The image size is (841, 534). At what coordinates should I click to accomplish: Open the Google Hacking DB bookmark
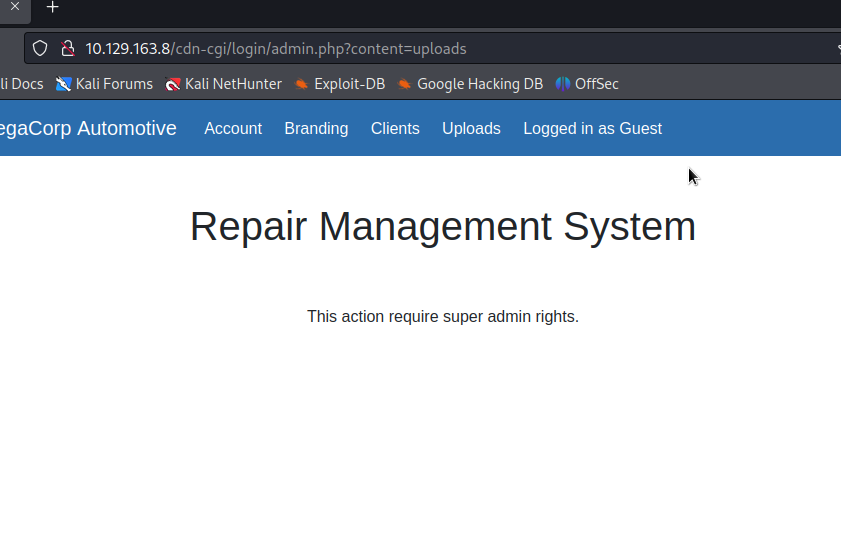click(x=470, y=84)
